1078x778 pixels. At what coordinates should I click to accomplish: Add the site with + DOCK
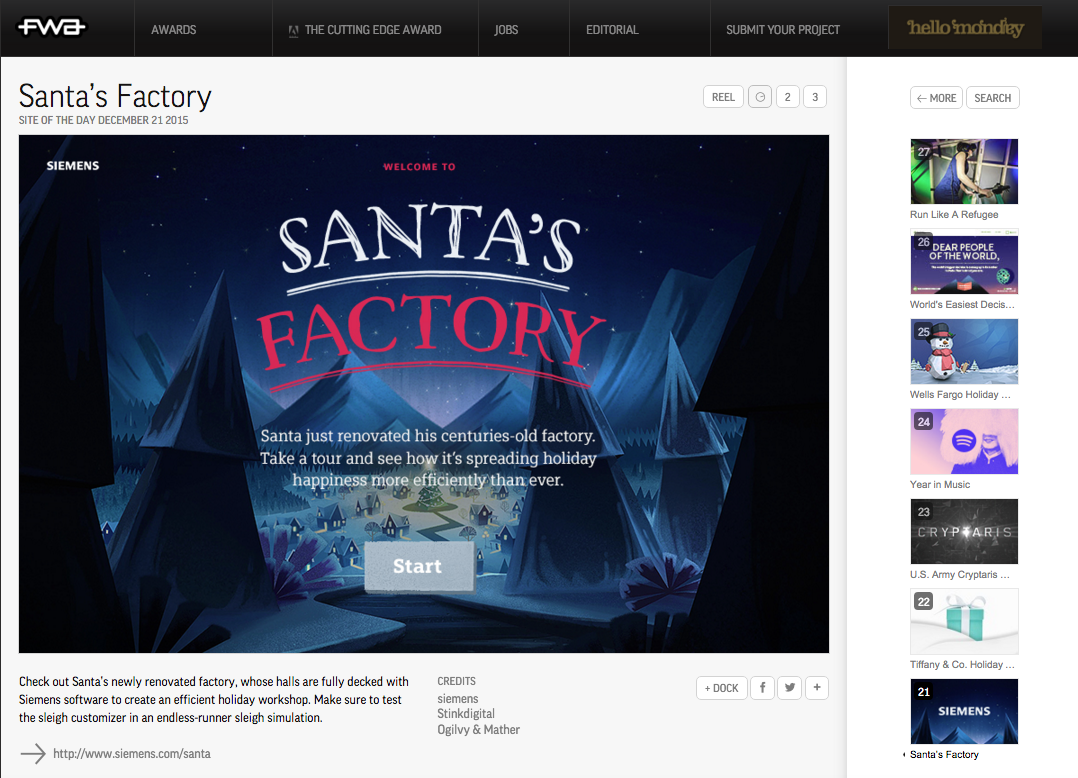click(x=721, y=688)
